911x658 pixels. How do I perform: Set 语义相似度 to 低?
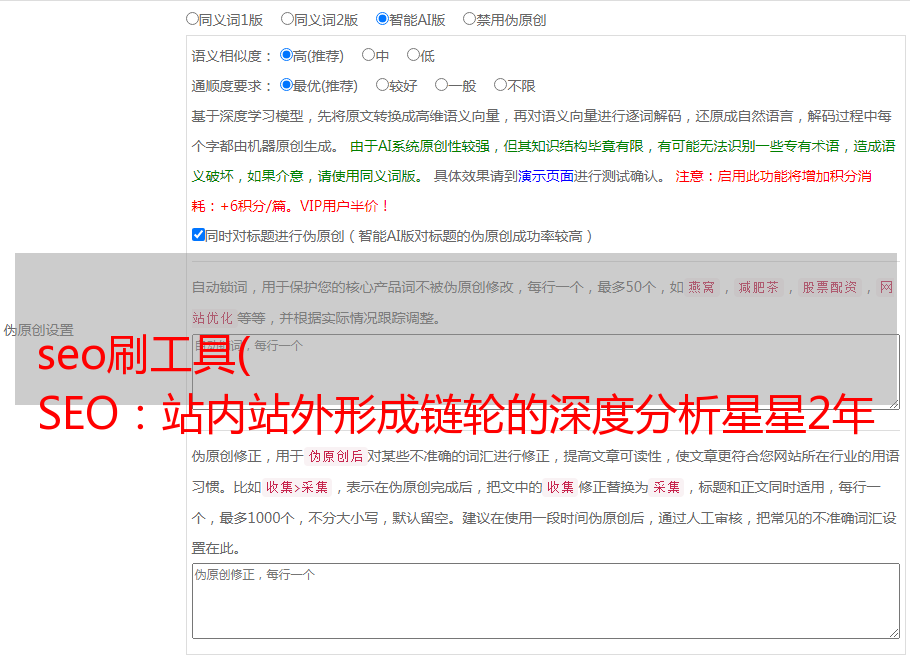pyautogui.click(x=413, y=55)
